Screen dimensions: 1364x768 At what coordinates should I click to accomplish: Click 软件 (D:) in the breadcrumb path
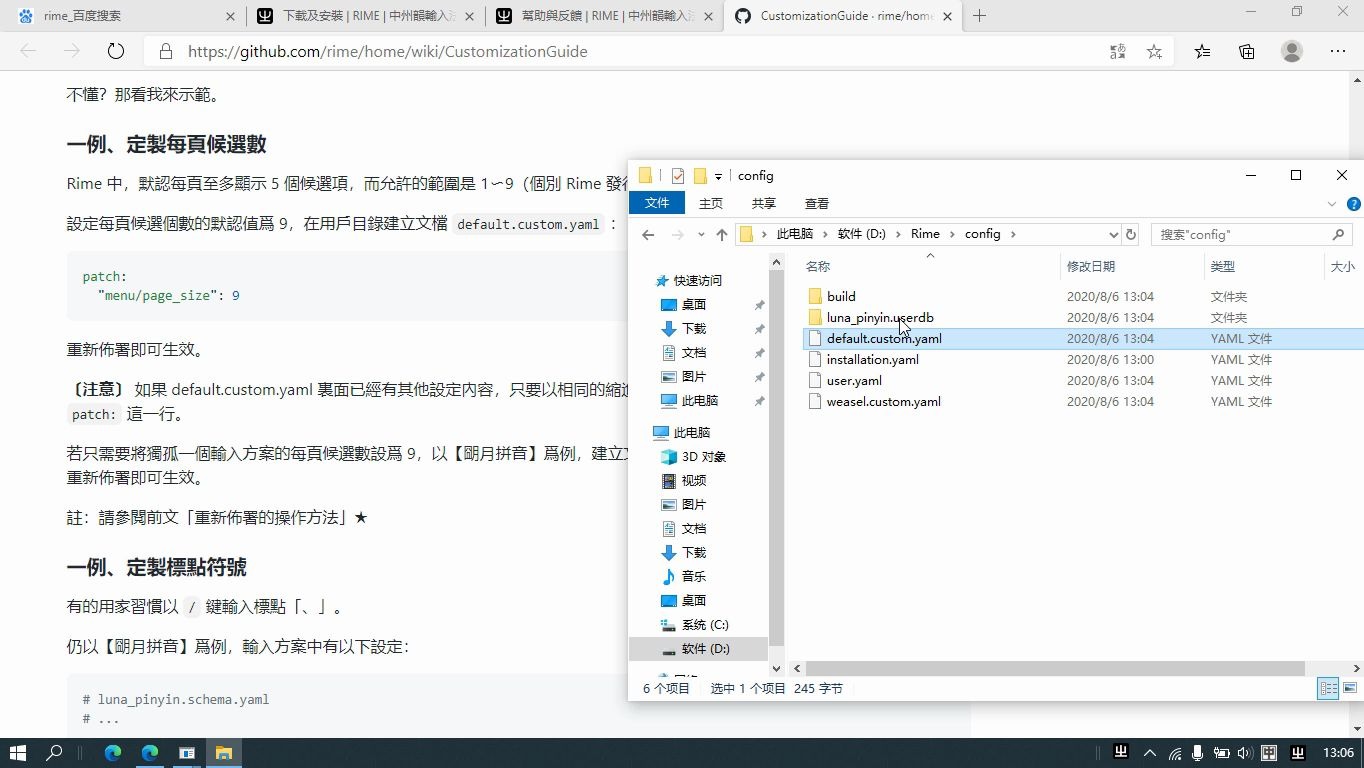[x=862, y=234]
